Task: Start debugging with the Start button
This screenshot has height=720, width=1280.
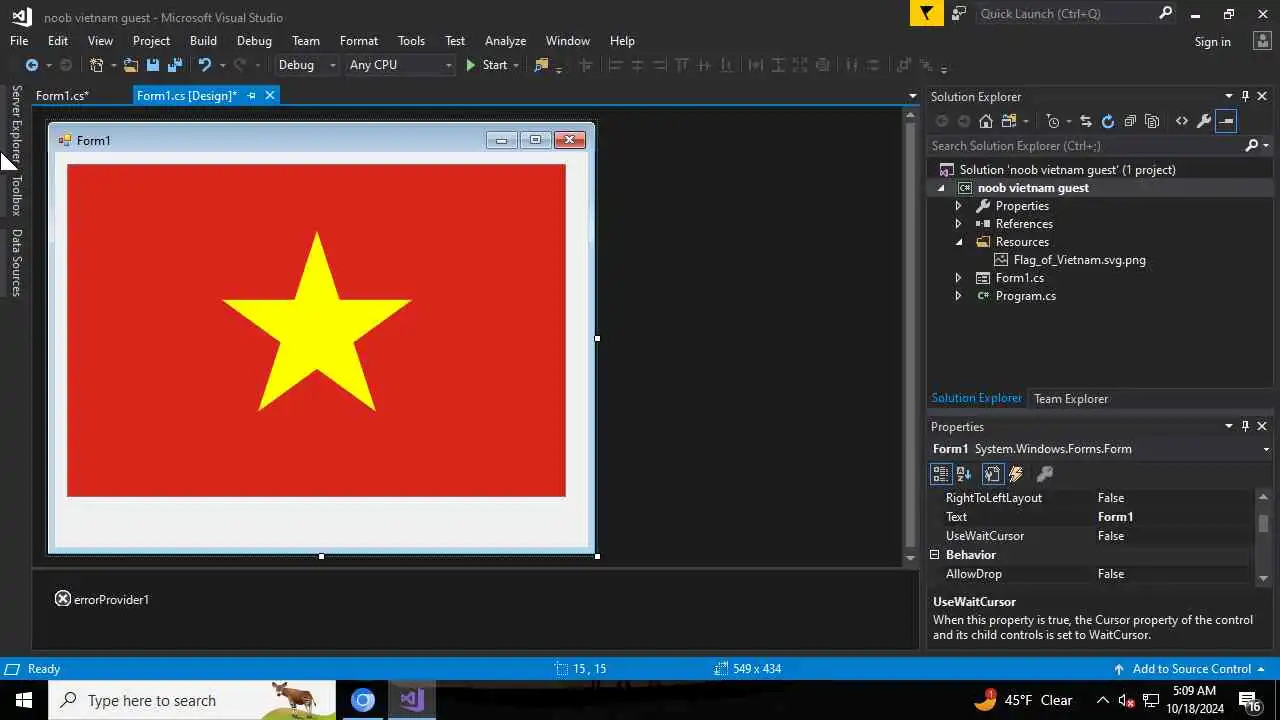Action: point(486,65)
